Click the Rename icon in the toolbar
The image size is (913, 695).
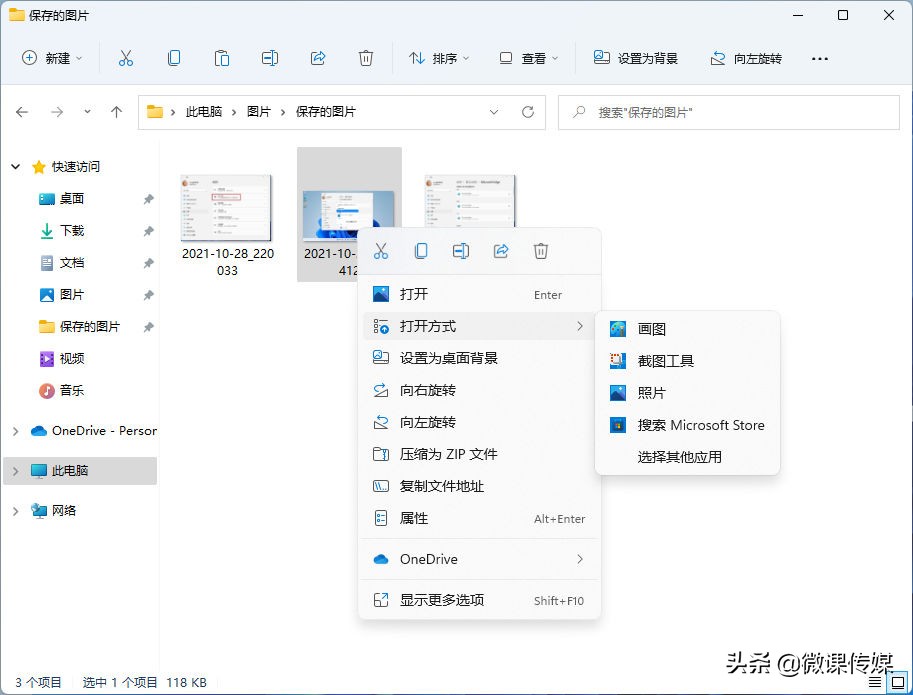coord(270,58)
